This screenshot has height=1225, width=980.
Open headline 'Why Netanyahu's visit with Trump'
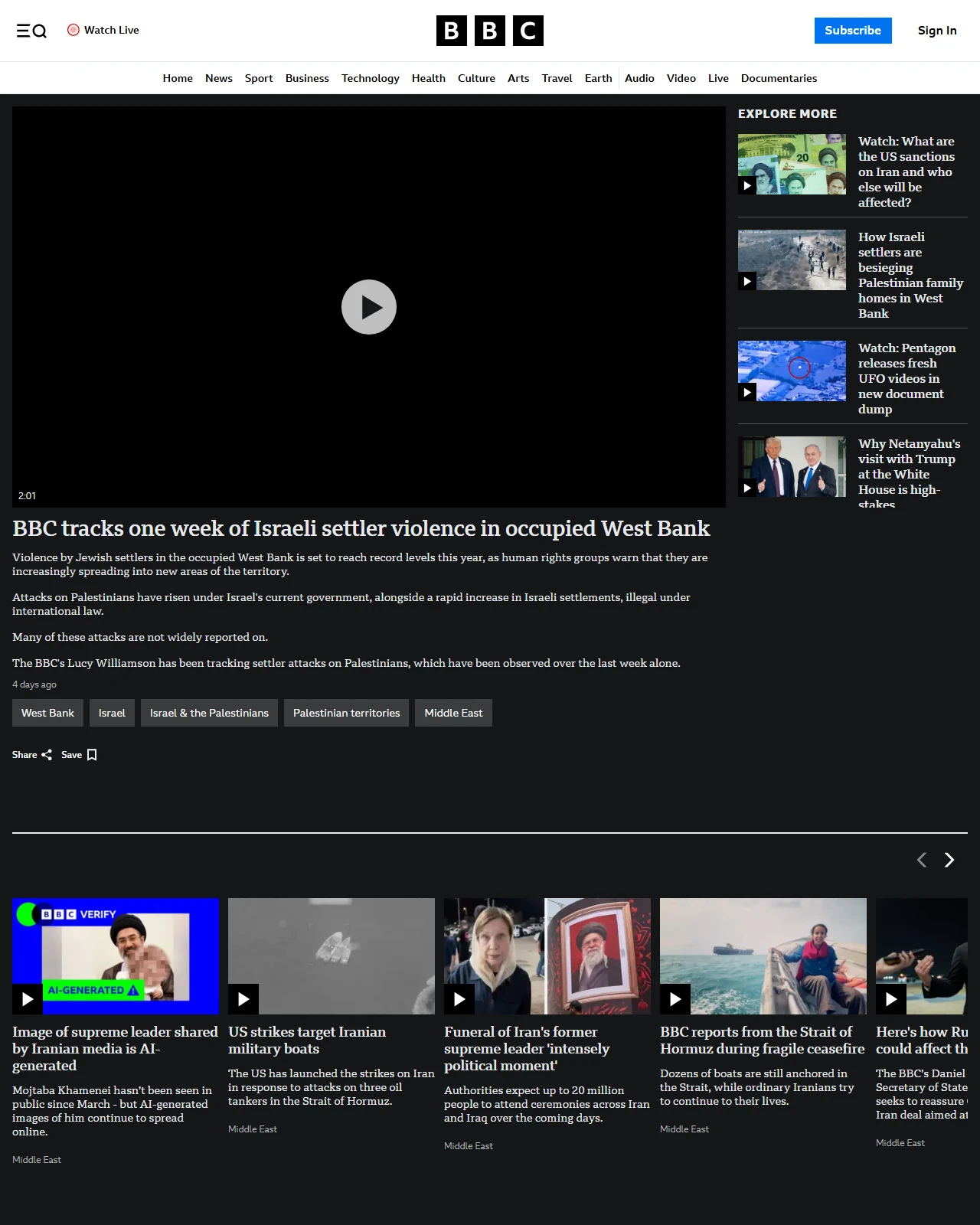click(x=910, y=473)
